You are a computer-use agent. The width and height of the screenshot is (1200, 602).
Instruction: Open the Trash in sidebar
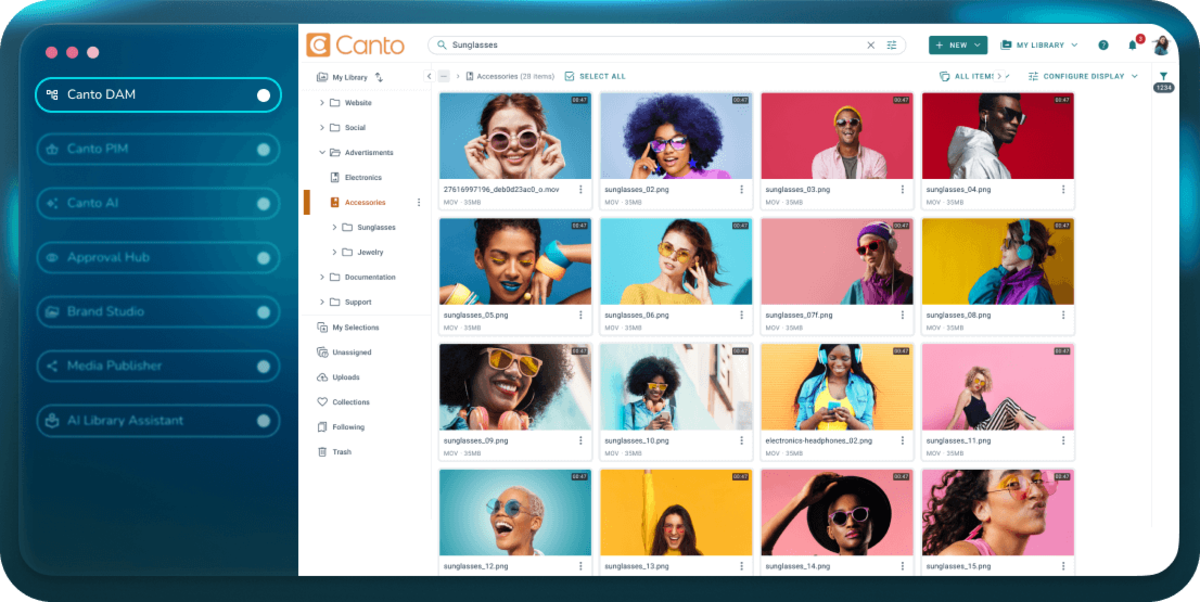click(x=341, y=452)
